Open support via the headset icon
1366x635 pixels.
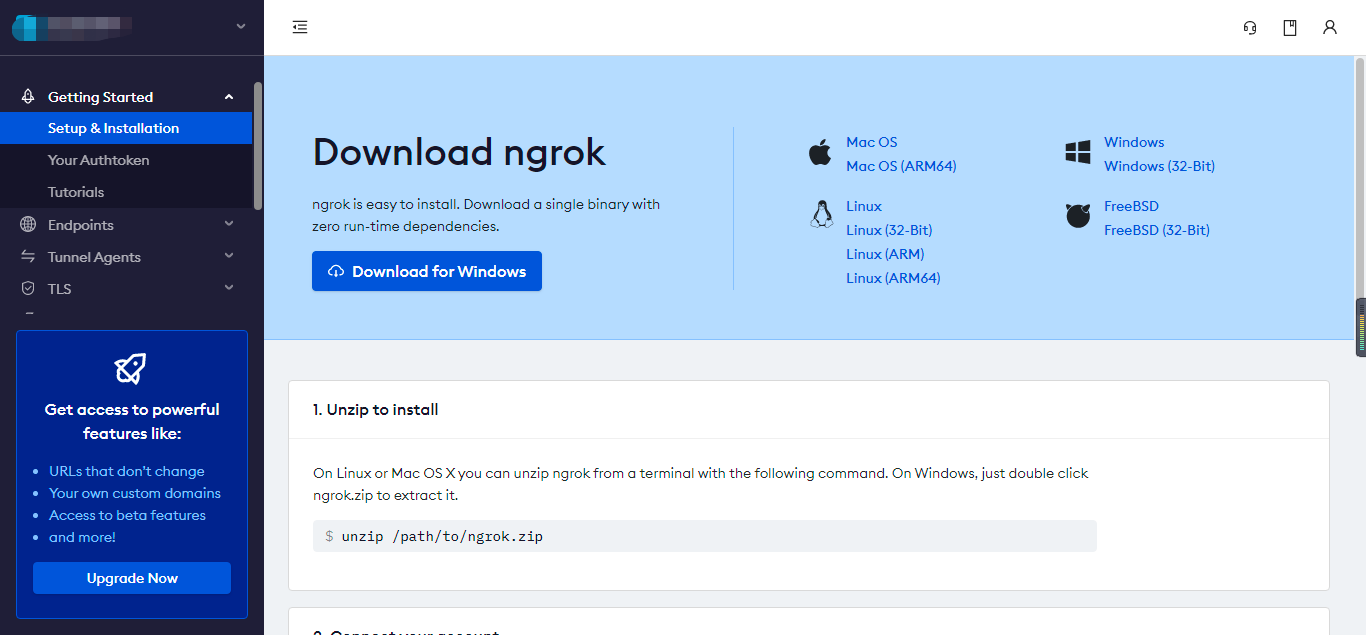pos(1249,27)
